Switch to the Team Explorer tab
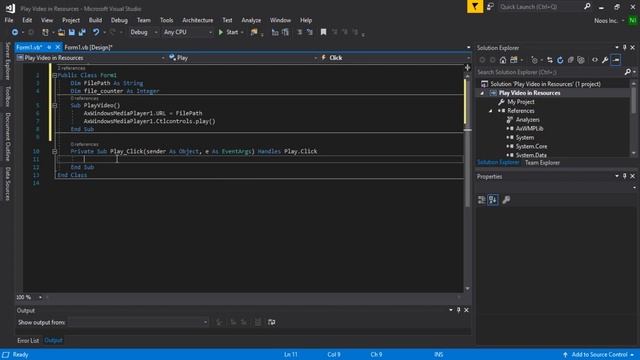 click(x=542, y=163)
